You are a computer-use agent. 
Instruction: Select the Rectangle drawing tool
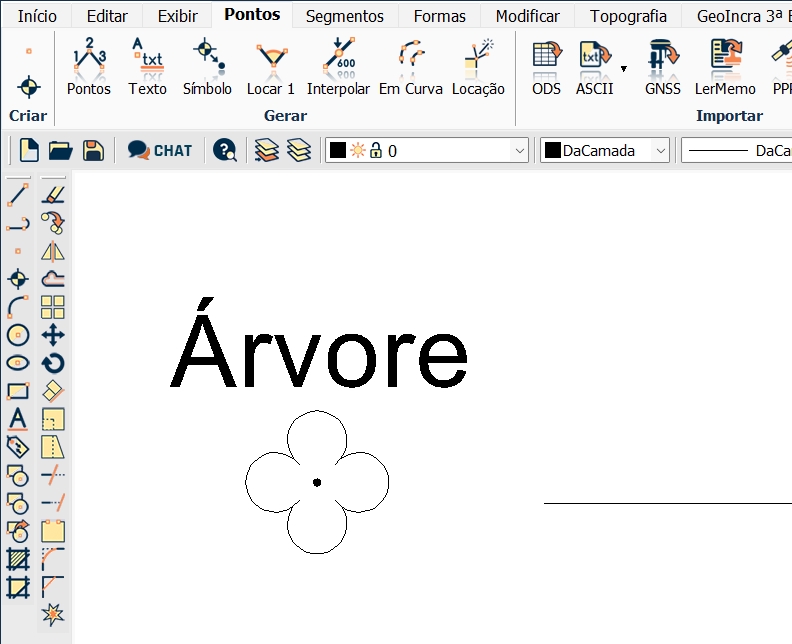18,391
